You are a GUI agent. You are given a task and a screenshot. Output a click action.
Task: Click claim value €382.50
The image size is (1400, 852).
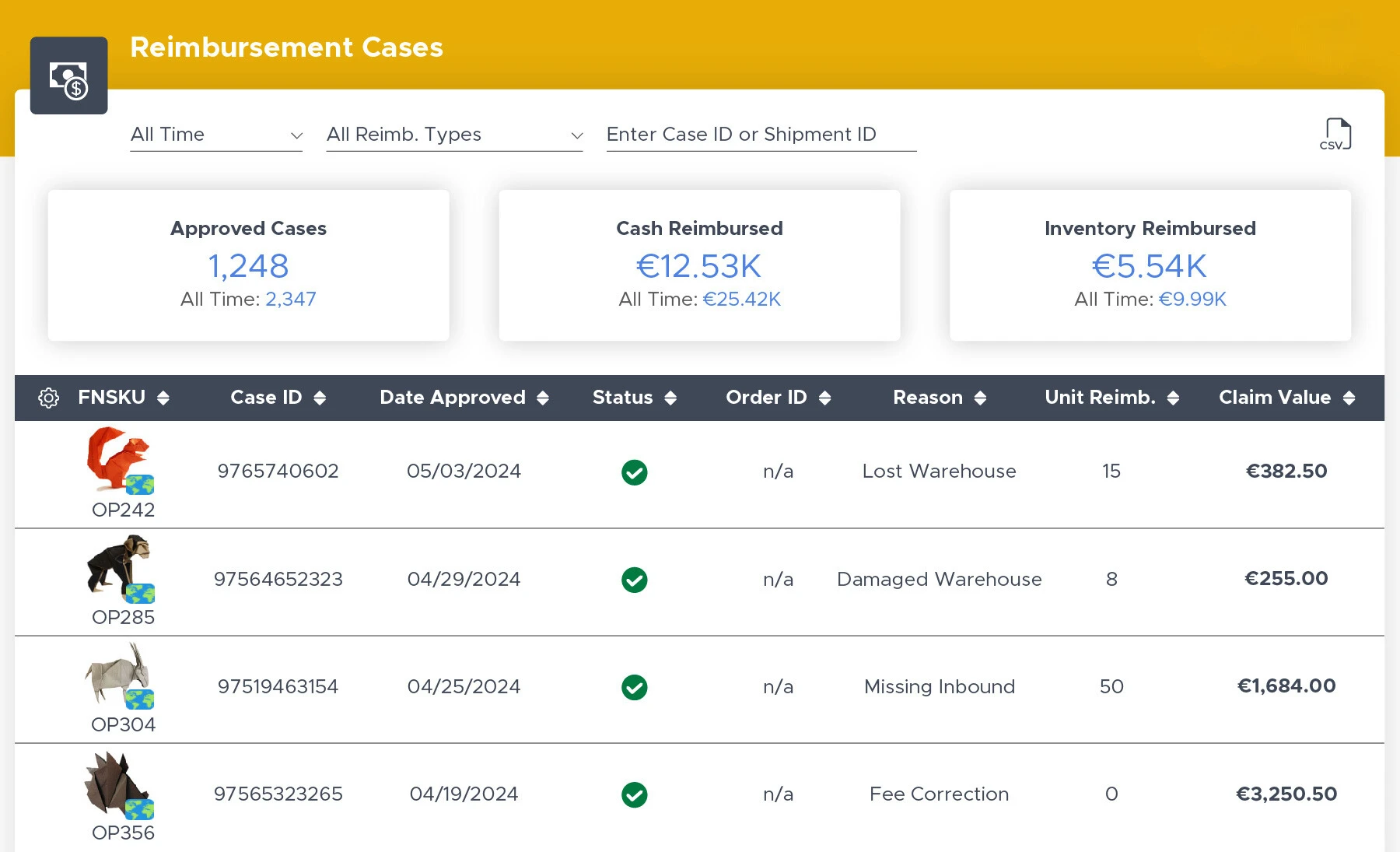click(1286, 472)
